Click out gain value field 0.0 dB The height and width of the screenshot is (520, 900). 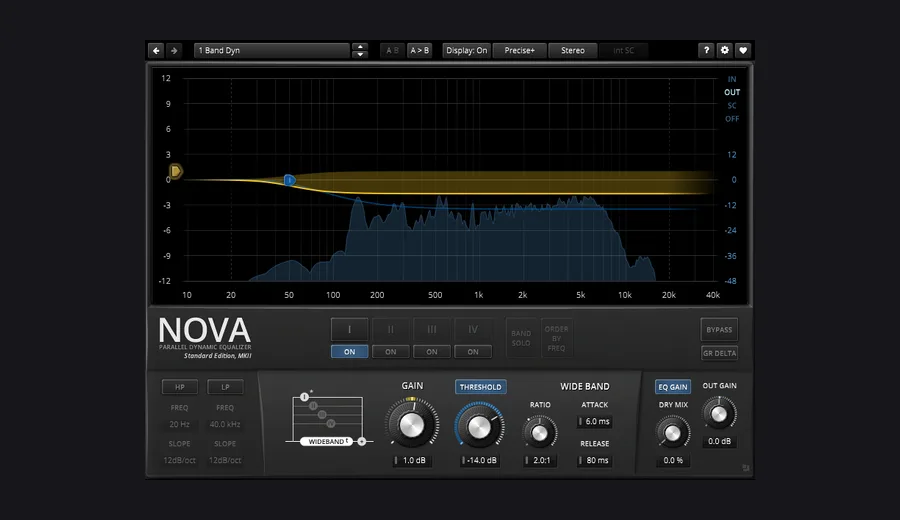click(x=719, y=441)
